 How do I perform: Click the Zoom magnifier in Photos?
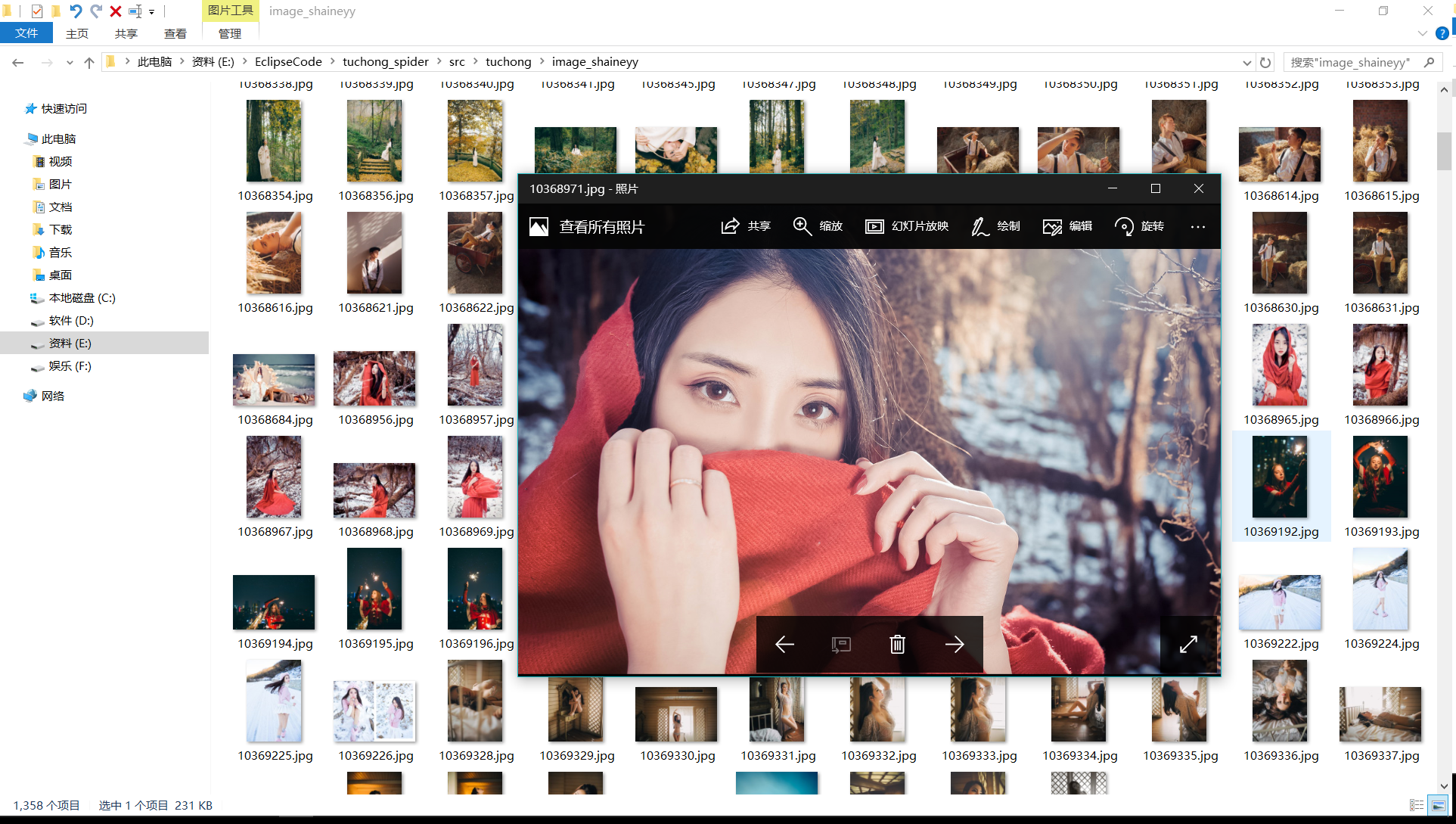[x=802, y=226]
